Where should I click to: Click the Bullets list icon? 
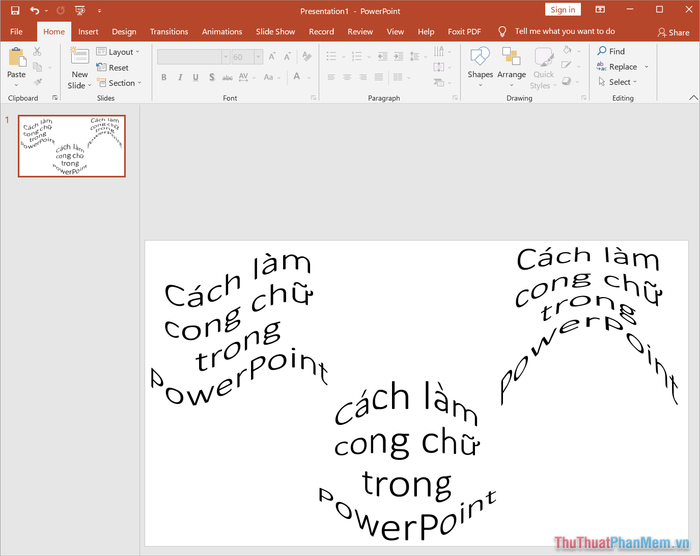tap(331, 56)
